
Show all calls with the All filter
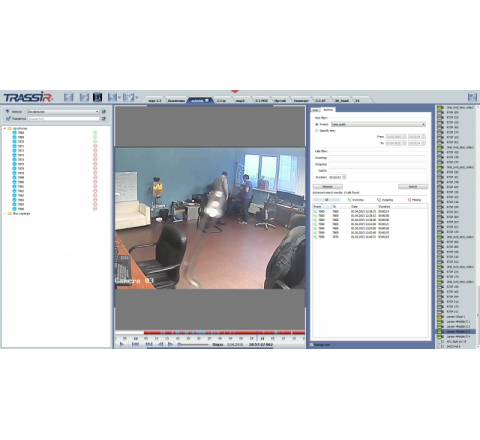pos(326,200)
